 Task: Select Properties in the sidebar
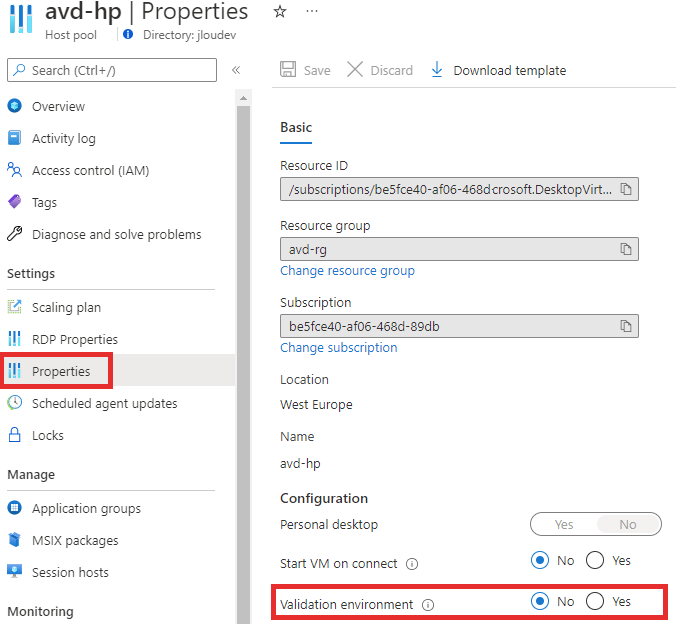pos(61,371)
